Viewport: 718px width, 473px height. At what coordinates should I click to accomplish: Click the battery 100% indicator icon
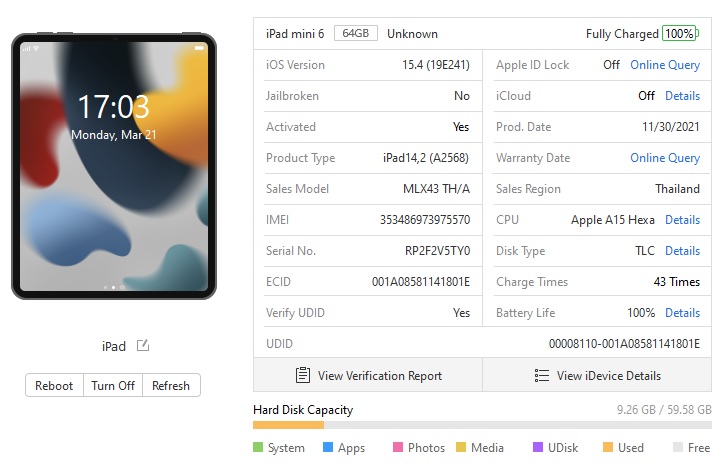[x=680, y=33]
